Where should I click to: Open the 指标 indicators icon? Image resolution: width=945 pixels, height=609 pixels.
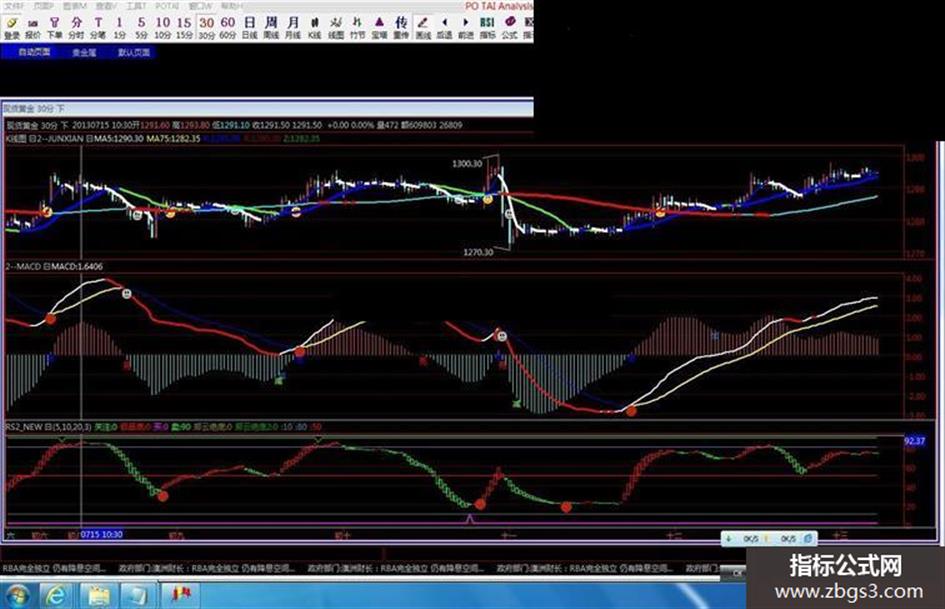(x=487, y=26)
